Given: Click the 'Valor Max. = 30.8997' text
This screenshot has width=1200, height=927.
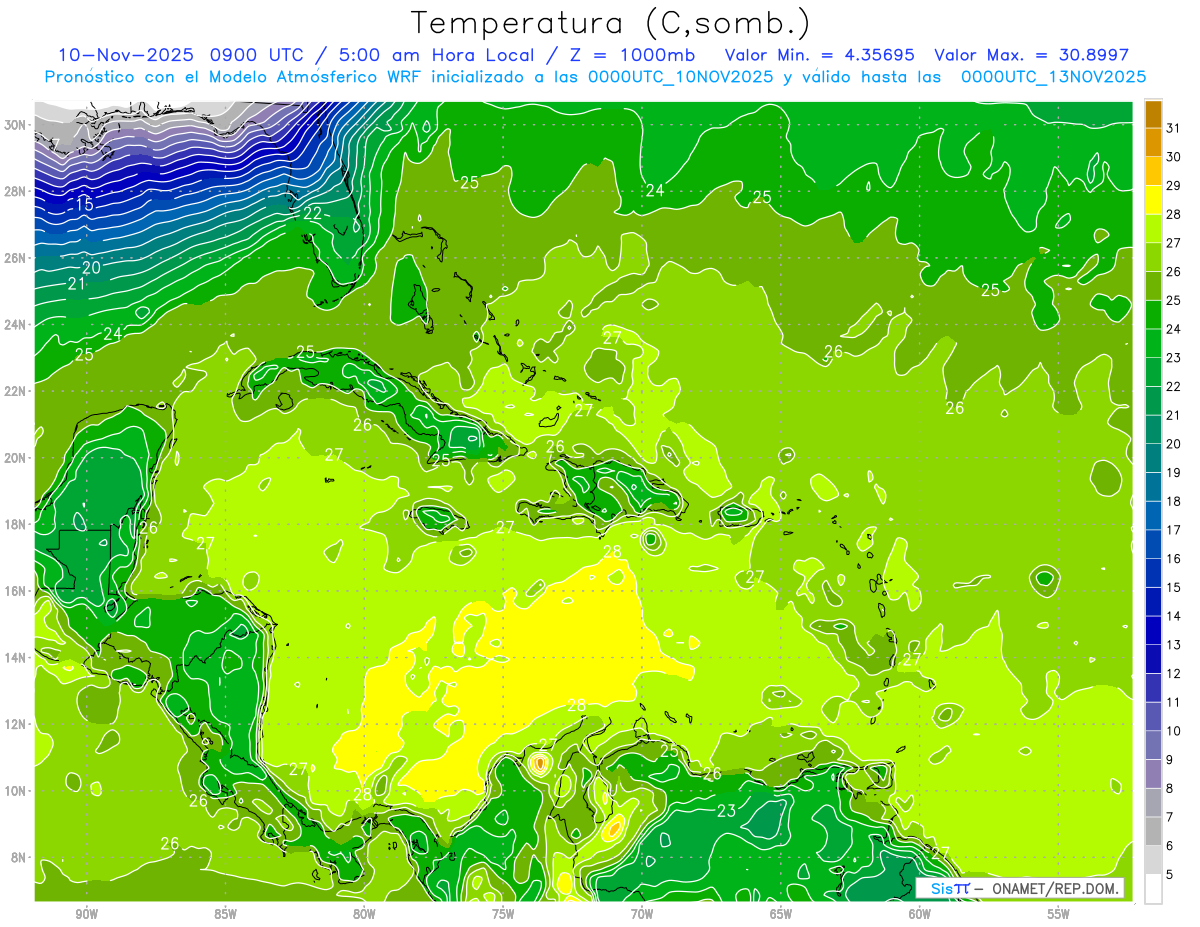Looking at the screenshot, I should click(1032, 55).
